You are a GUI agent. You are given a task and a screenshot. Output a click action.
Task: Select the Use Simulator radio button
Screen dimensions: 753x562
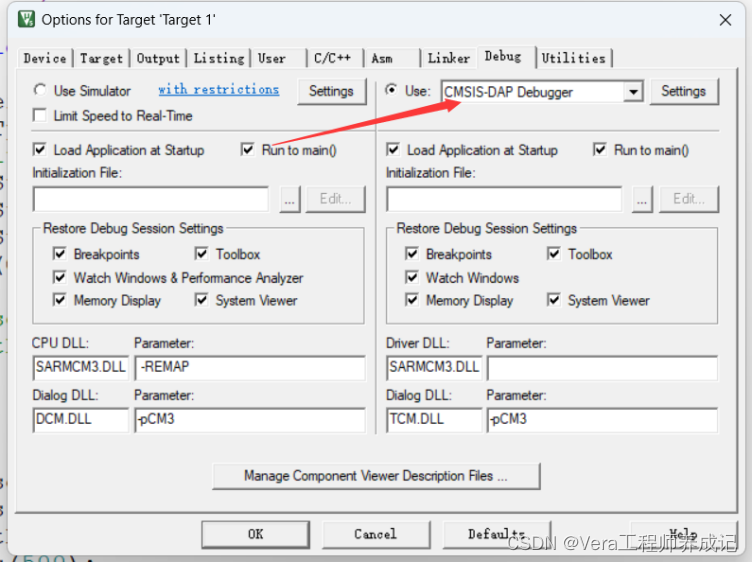click(40, 90)
